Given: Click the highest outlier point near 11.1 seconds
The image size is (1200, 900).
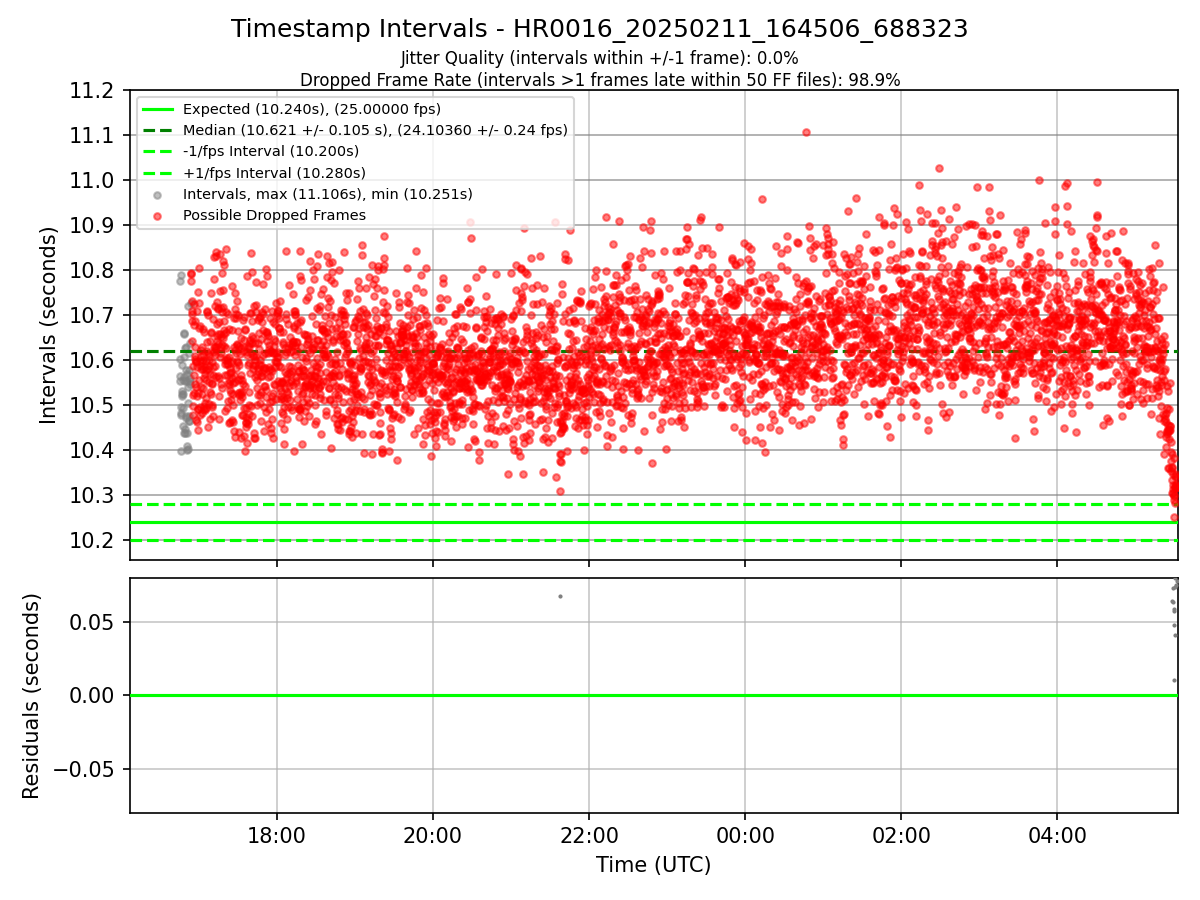Looking at the screenshot, I should 806,132.
